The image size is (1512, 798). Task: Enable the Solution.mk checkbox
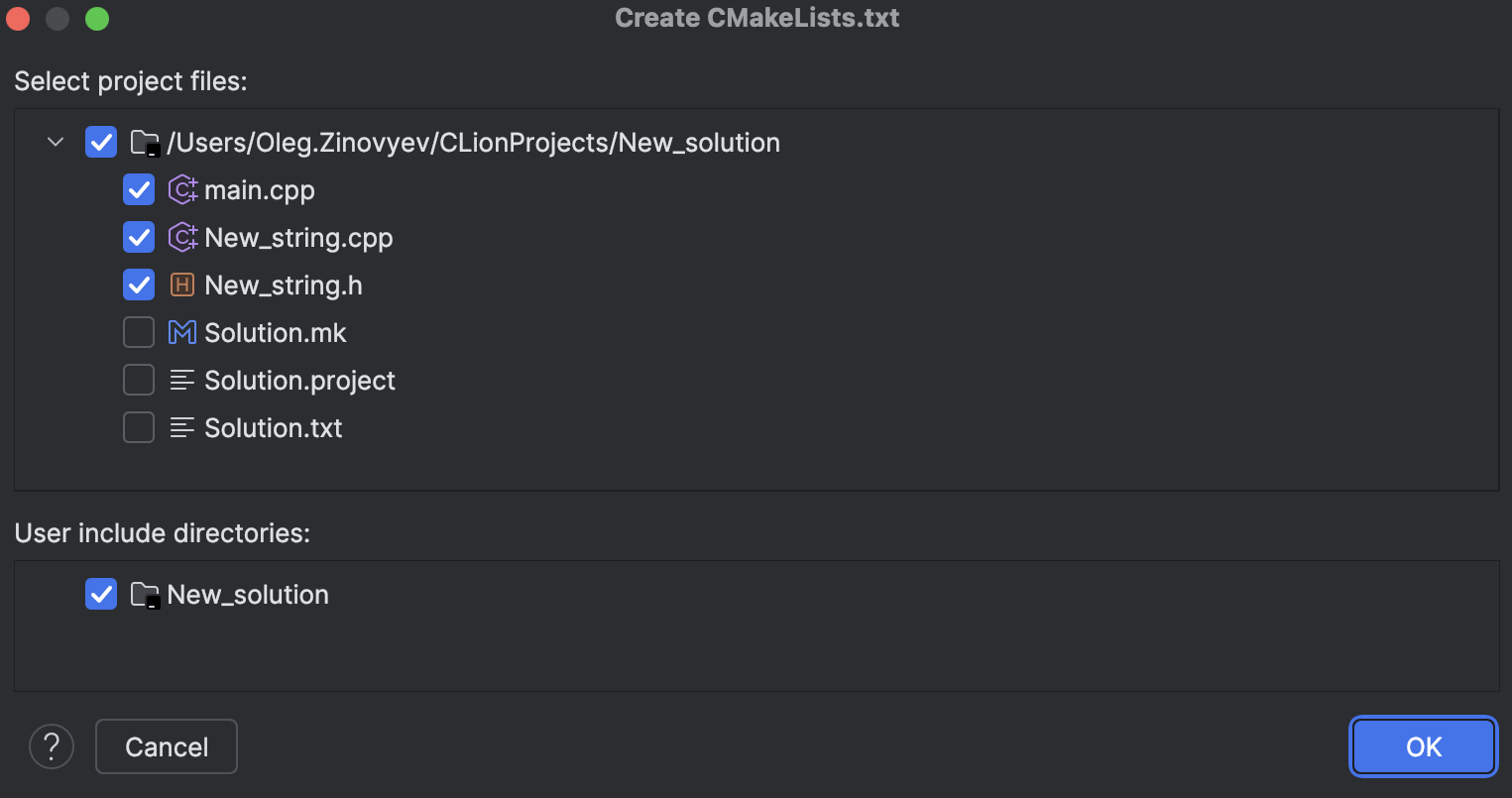[x=138, y=332]
